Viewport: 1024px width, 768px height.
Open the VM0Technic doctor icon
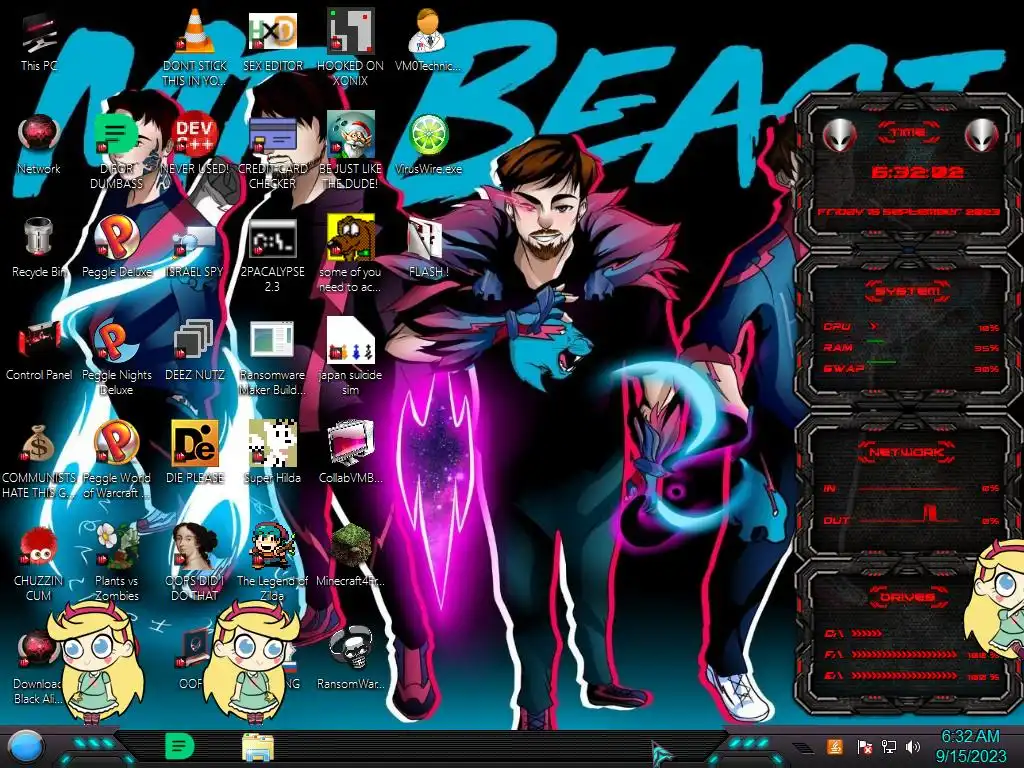(428, 40)
